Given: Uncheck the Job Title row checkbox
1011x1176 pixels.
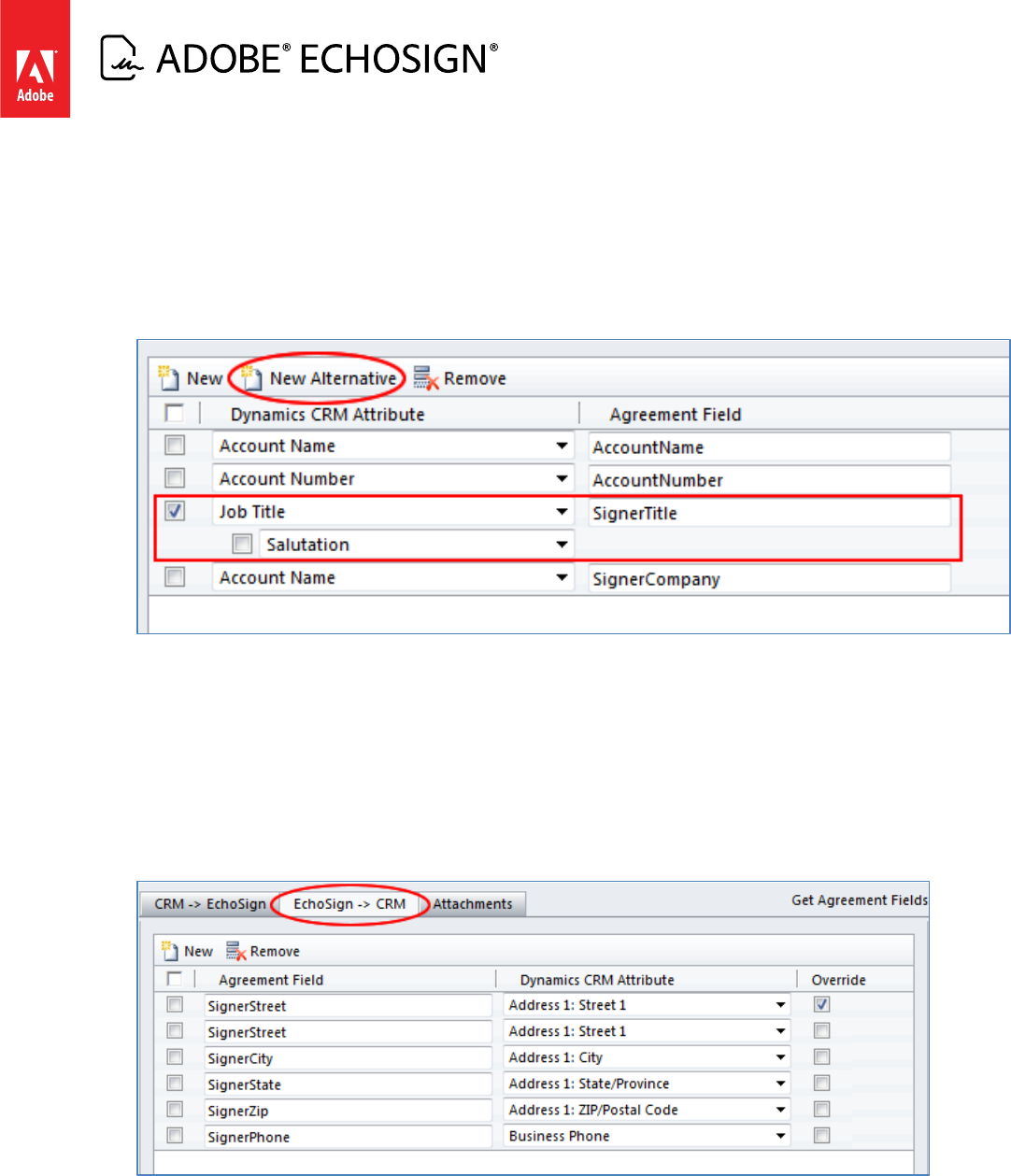Looking at the screenshot, I should point(175,511).
